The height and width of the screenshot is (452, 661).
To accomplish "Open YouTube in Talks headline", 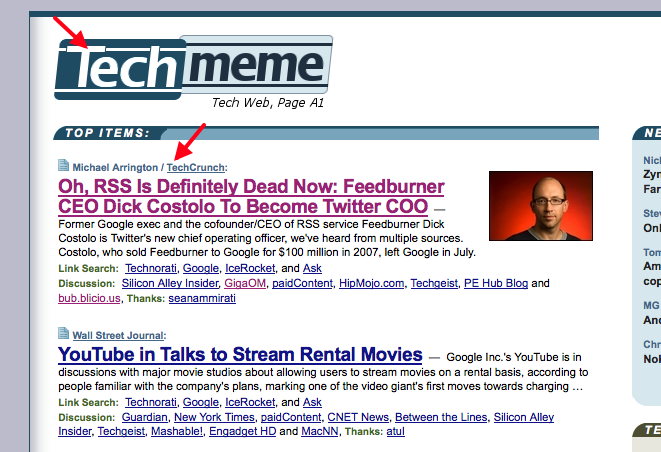I will pyautogui.click(x=240, y=355).
